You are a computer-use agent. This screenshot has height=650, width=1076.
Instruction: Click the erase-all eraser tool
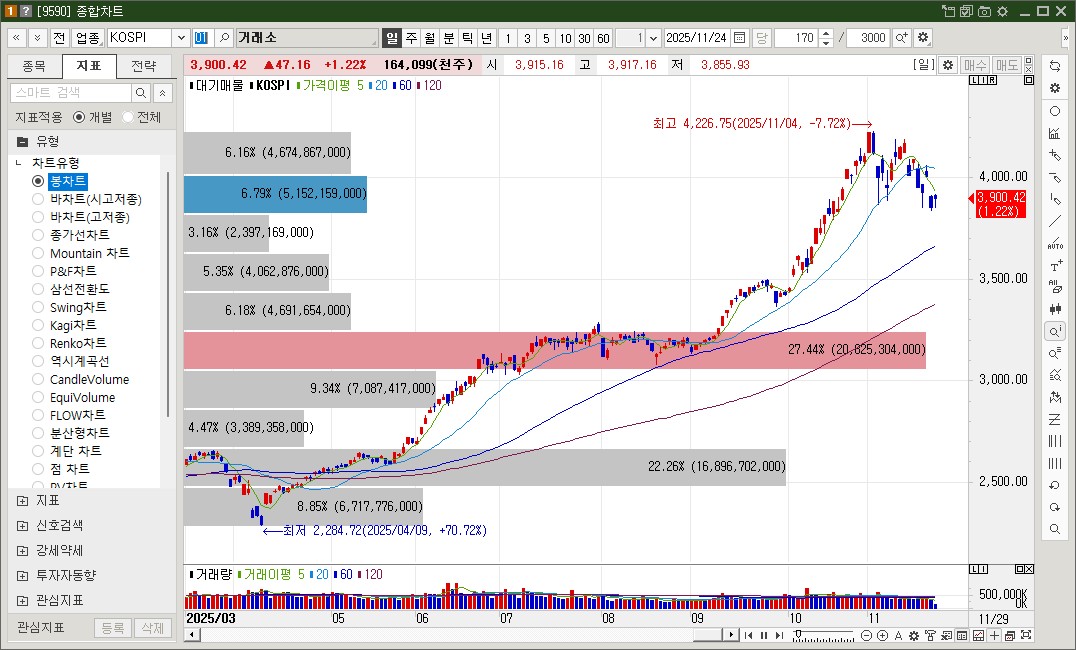1055,287
